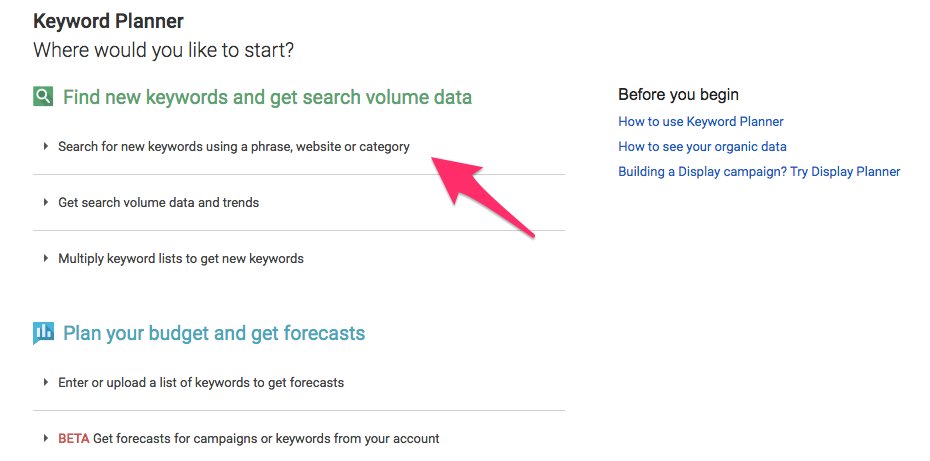Click the green magnifier search icon
930x461 pixels.
pyautogui.click(x=43, y=97)
